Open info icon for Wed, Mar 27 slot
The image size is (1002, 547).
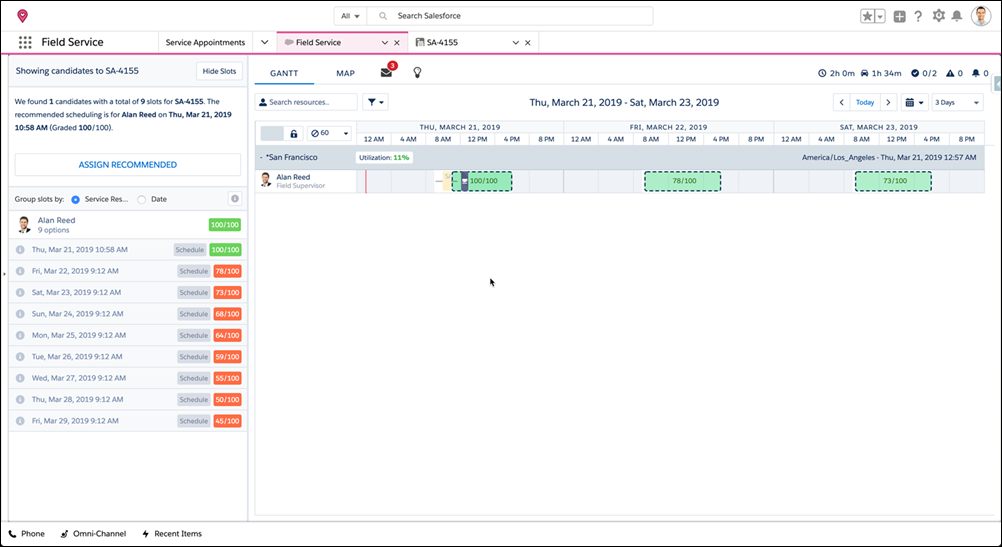(20, 378)
